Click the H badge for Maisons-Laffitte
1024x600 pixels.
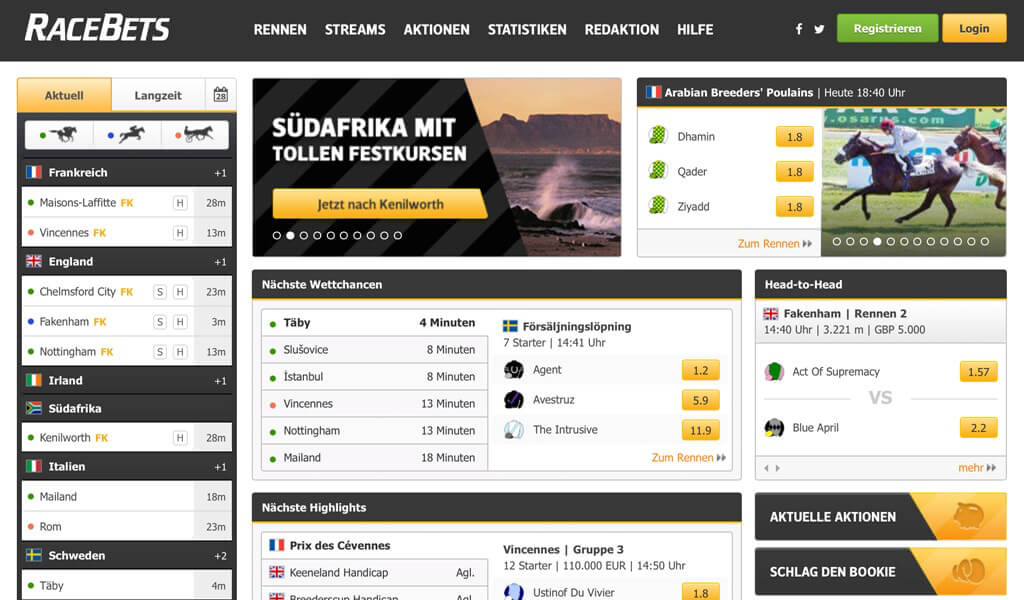[x=180, y=203]
